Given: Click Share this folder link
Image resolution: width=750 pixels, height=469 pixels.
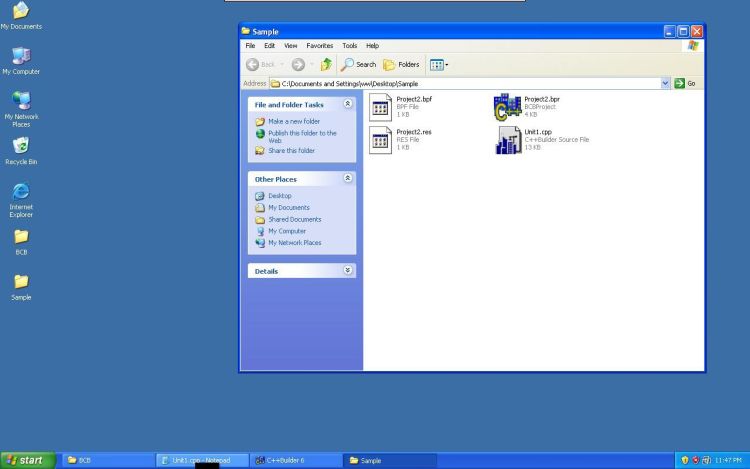Looking at the screenshot, I should click(291, 151).
